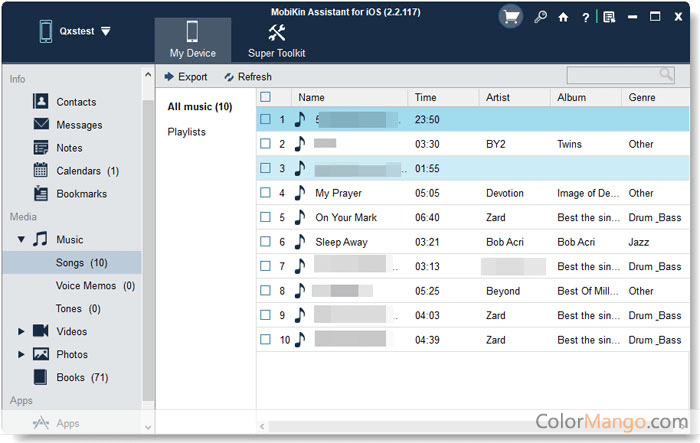Tick the checkbox for Sleep Away
Viewport: 700px width, 443px height.
click(265, 242)
